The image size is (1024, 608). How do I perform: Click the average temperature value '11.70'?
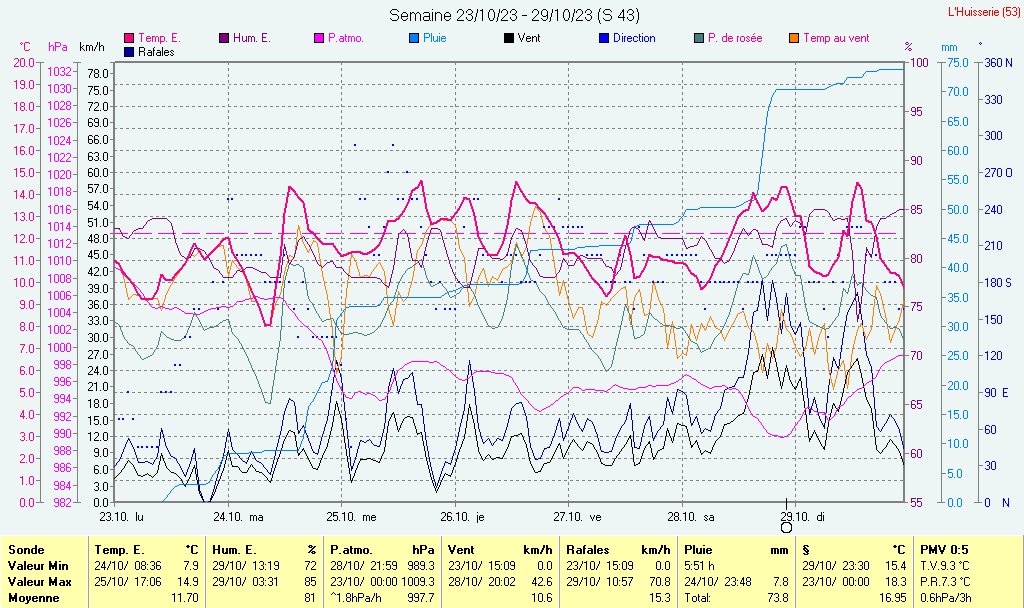pos(185,598)
